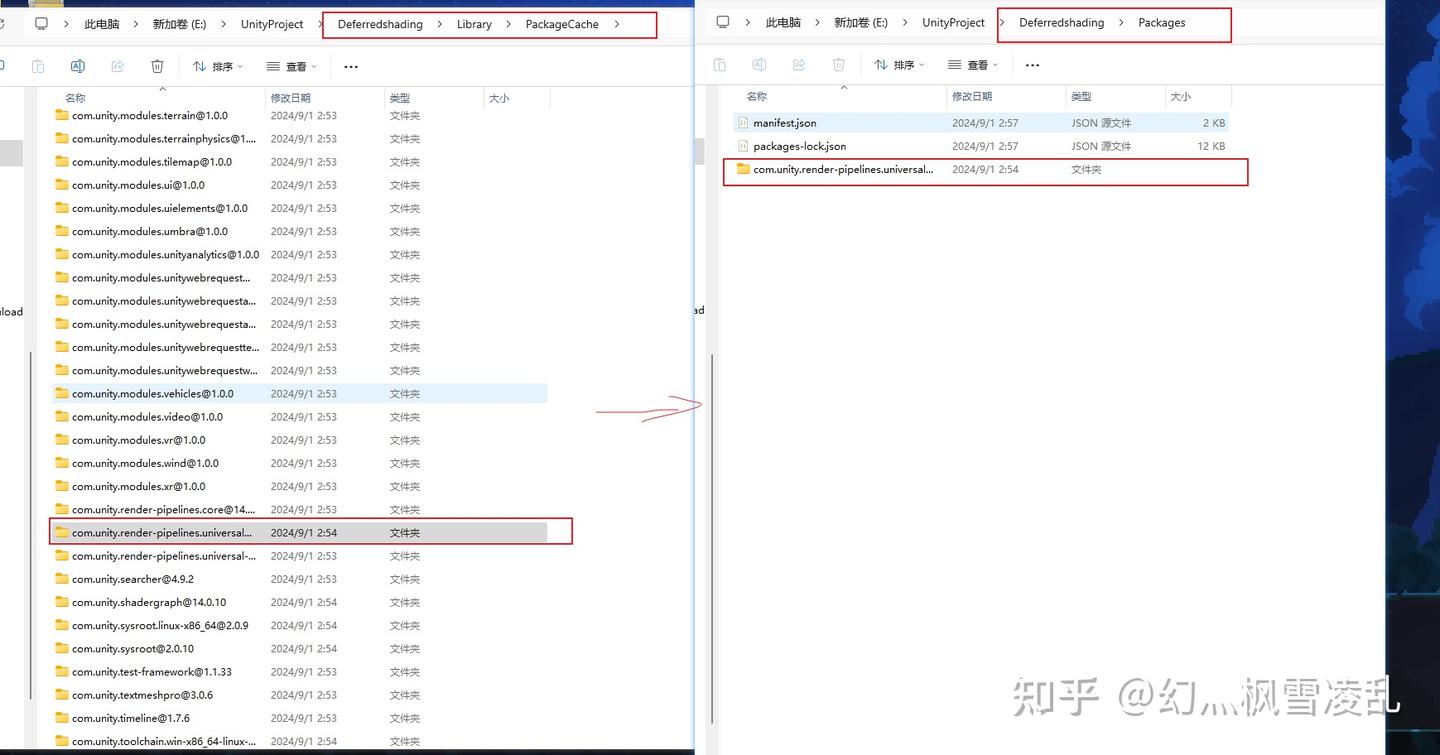The height and width of the screenshot is (755, 1440).
Task: Click 此电脑 breadcrumb in PackageCache window
Action: pos(101,24)
